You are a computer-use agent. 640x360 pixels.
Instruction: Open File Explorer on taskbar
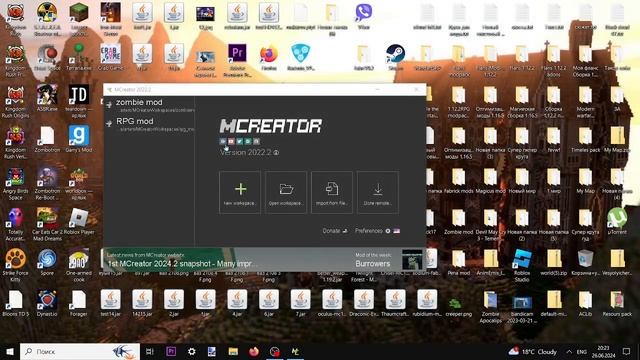233,351
